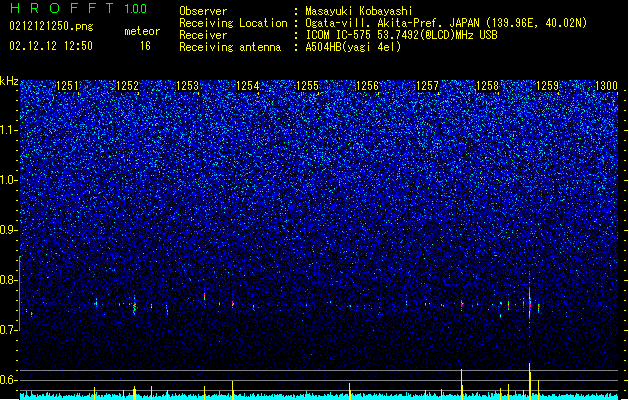Click the green meteor echo after 1252
This screenshot has width=629, height=400.
click(134, 307)
